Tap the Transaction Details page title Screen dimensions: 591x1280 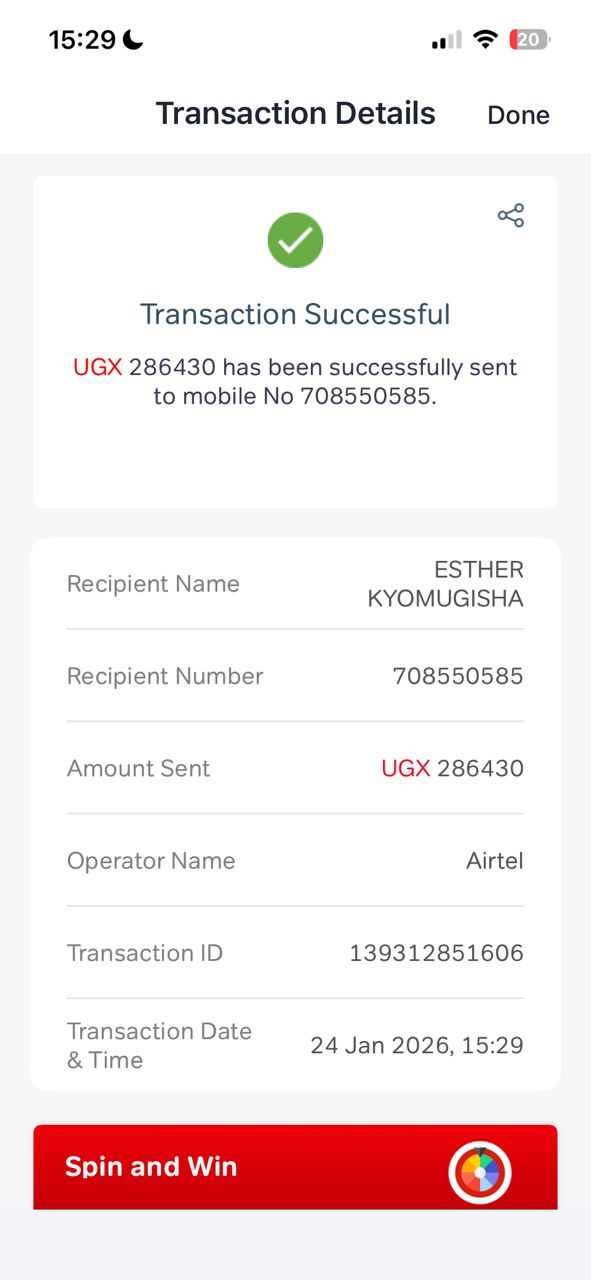pyautogui.click(x=295, y=113)
